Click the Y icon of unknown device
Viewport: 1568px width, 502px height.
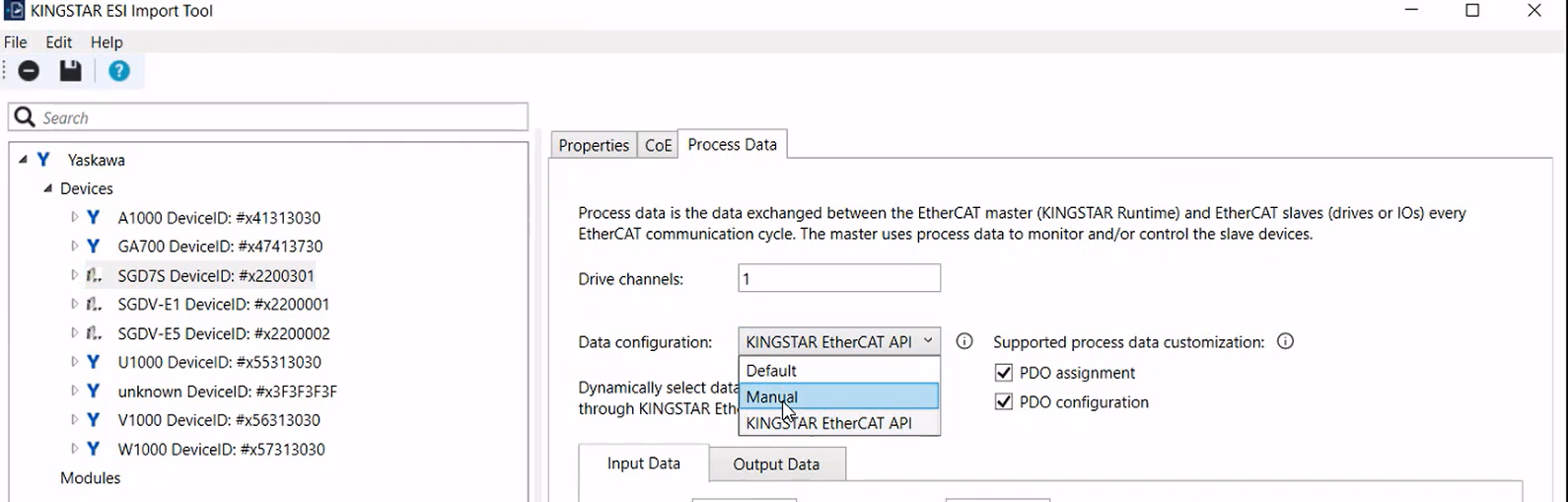coord(93,391)
